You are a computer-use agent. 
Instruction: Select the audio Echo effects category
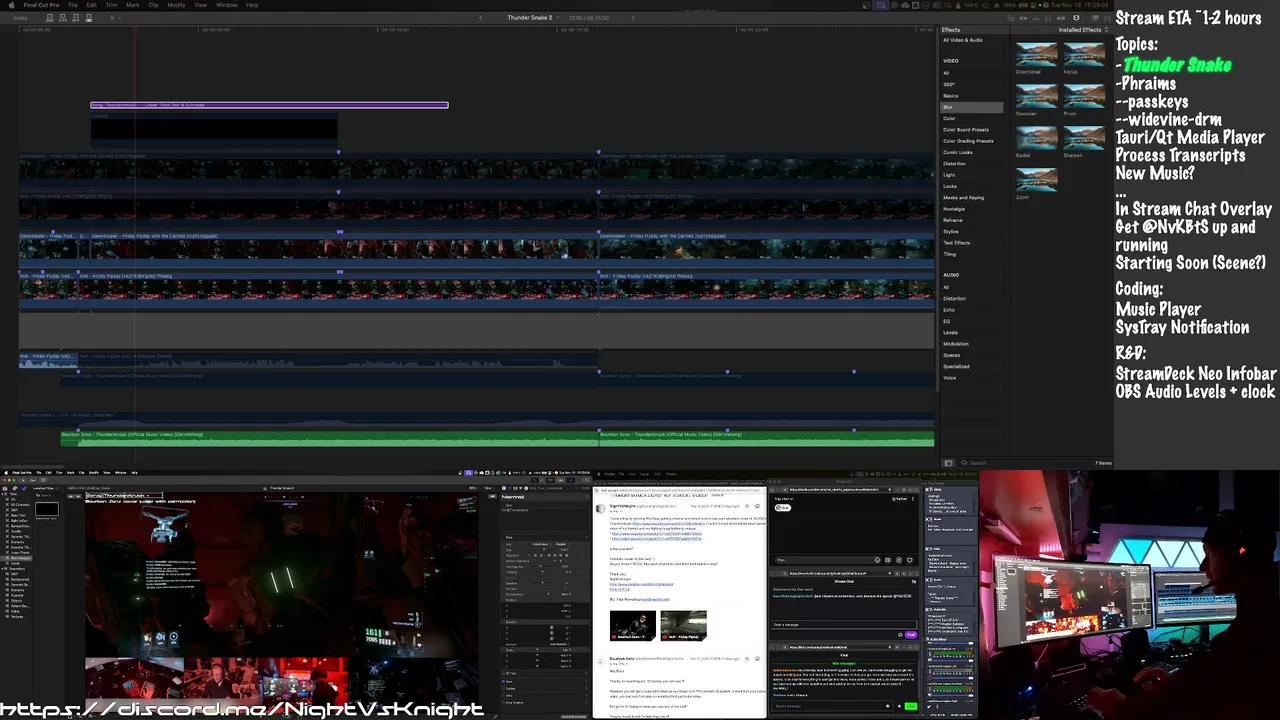pos(949,310)
